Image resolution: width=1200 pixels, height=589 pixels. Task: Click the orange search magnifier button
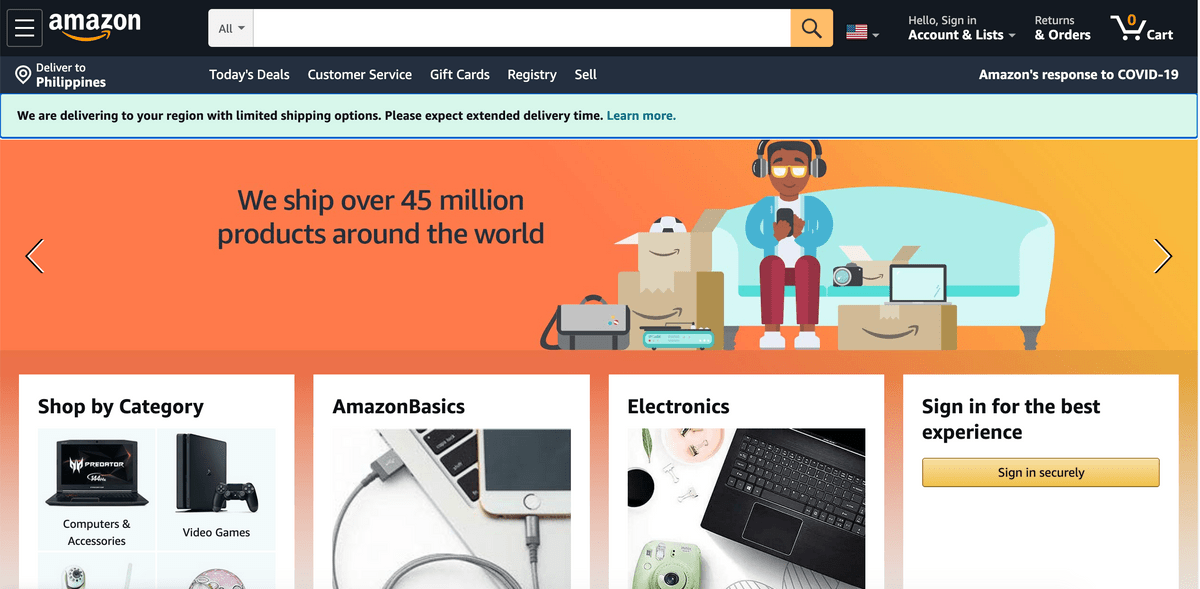tap(812, 28)
